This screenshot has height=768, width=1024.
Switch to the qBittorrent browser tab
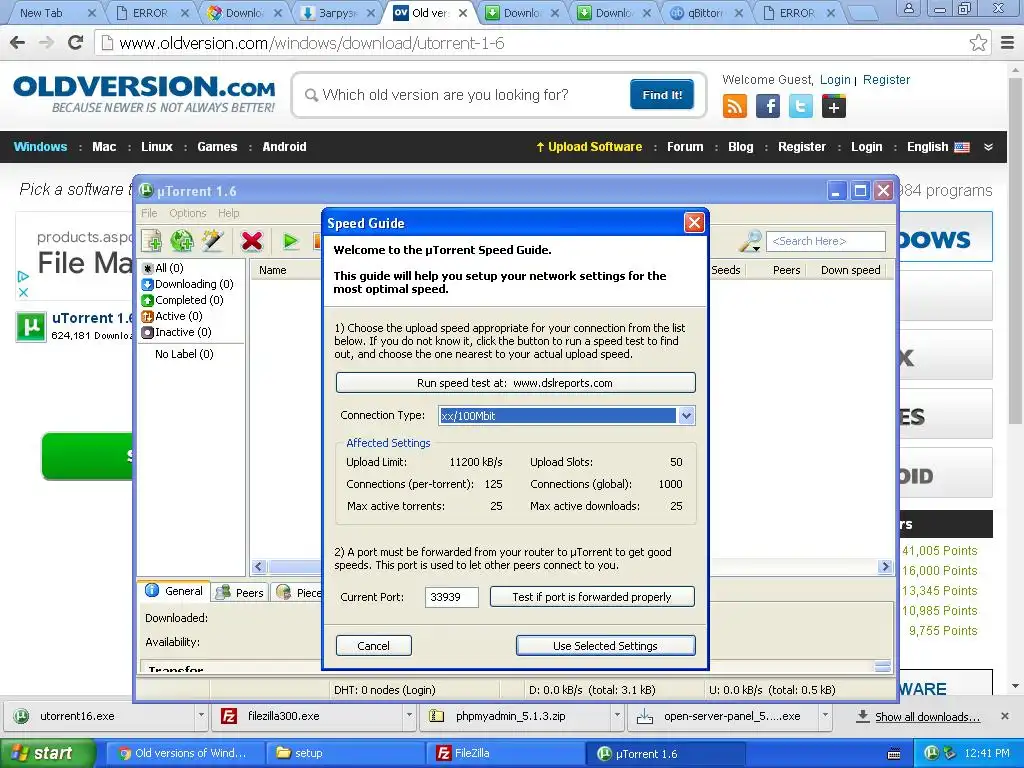point(707,12)
